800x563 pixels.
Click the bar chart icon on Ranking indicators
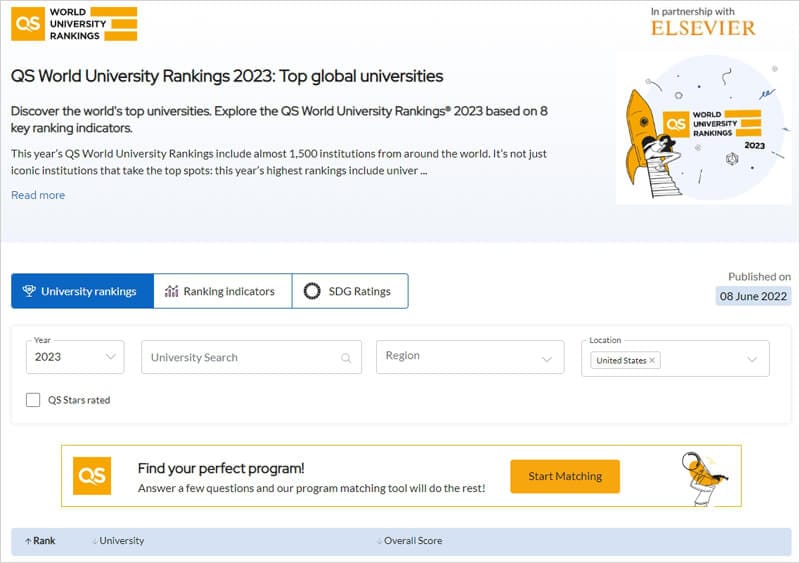coord(171,291)
